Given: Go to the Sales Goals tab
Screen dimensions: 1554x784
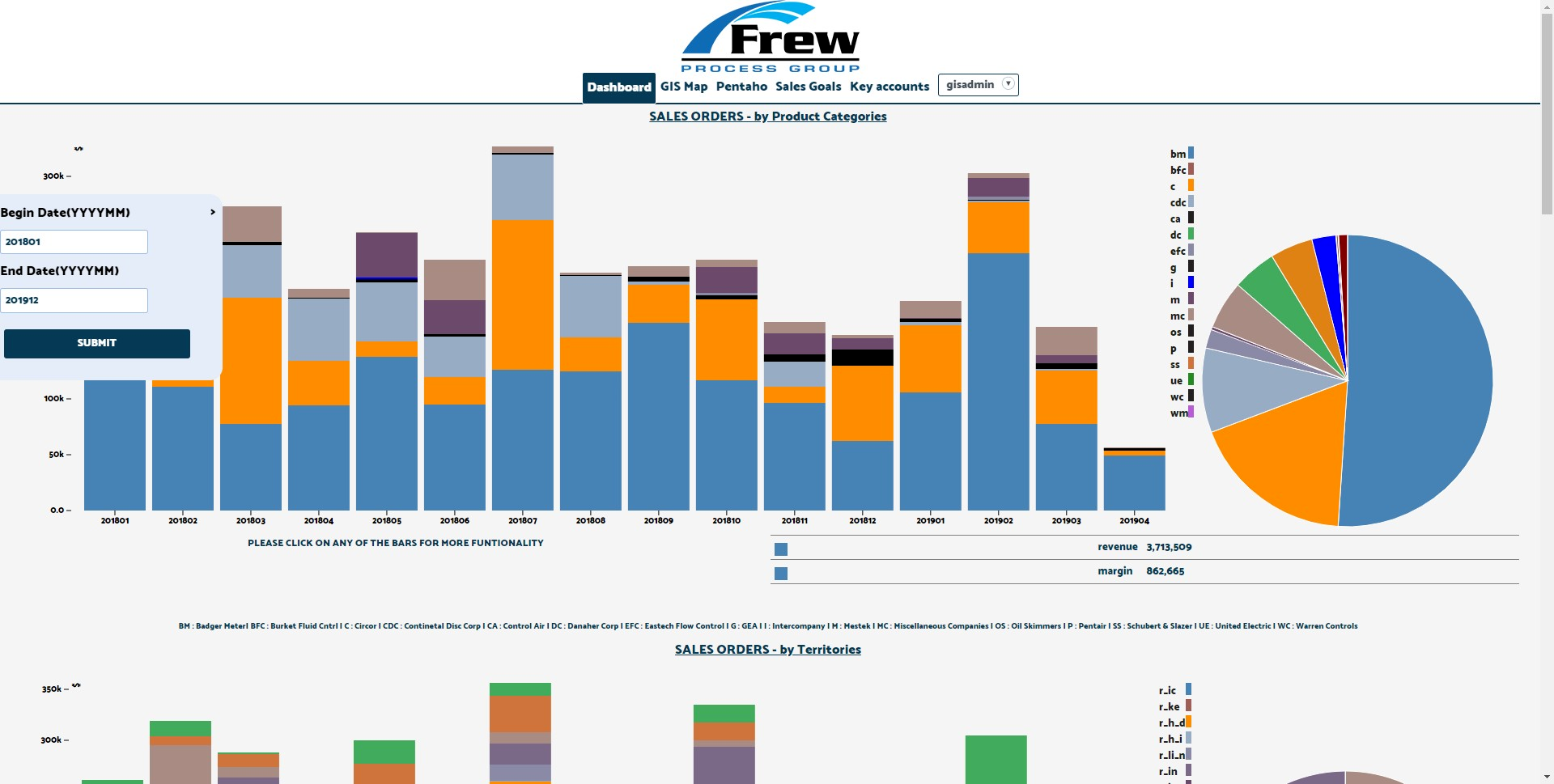Looking at the screenshot, I should click(x=808, y=87).
